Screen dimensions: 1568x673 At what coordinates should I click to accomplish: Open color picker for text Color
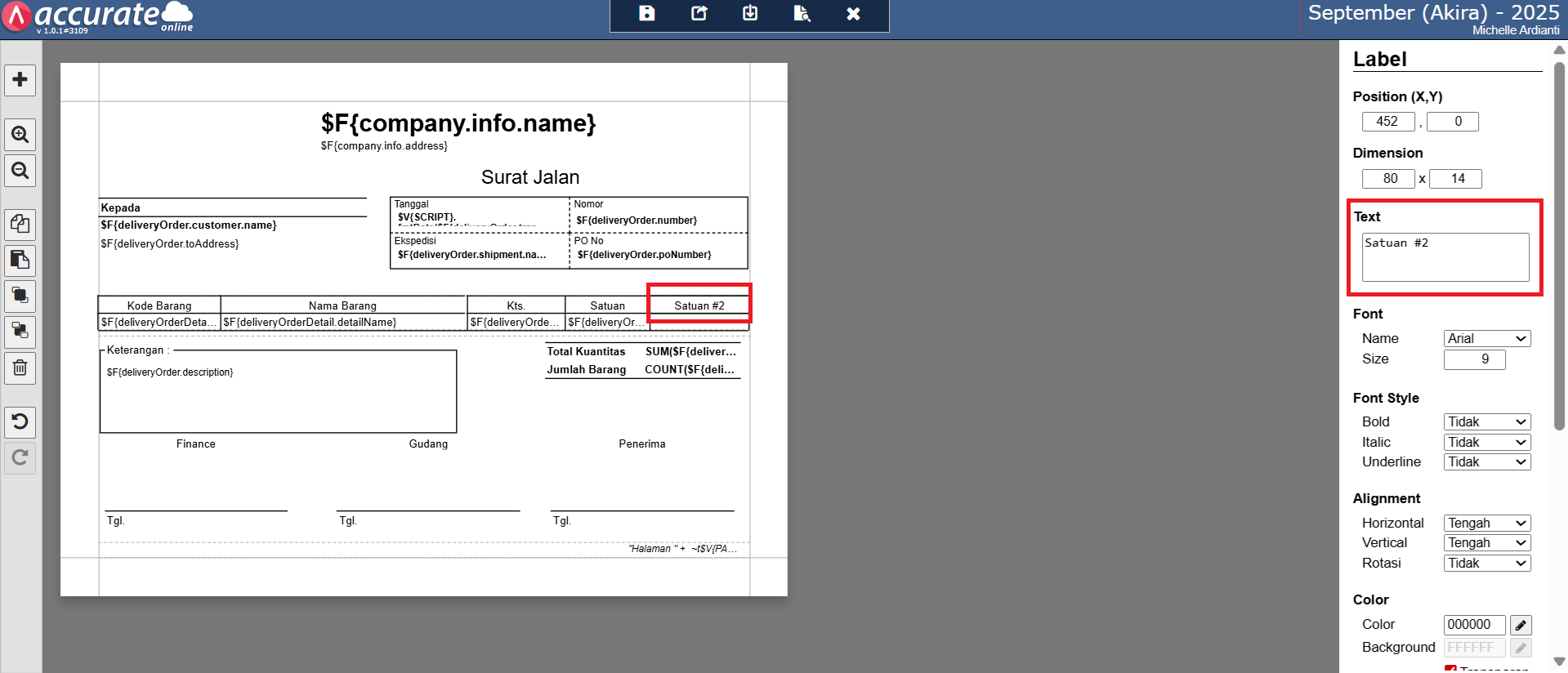point(1520,625)
